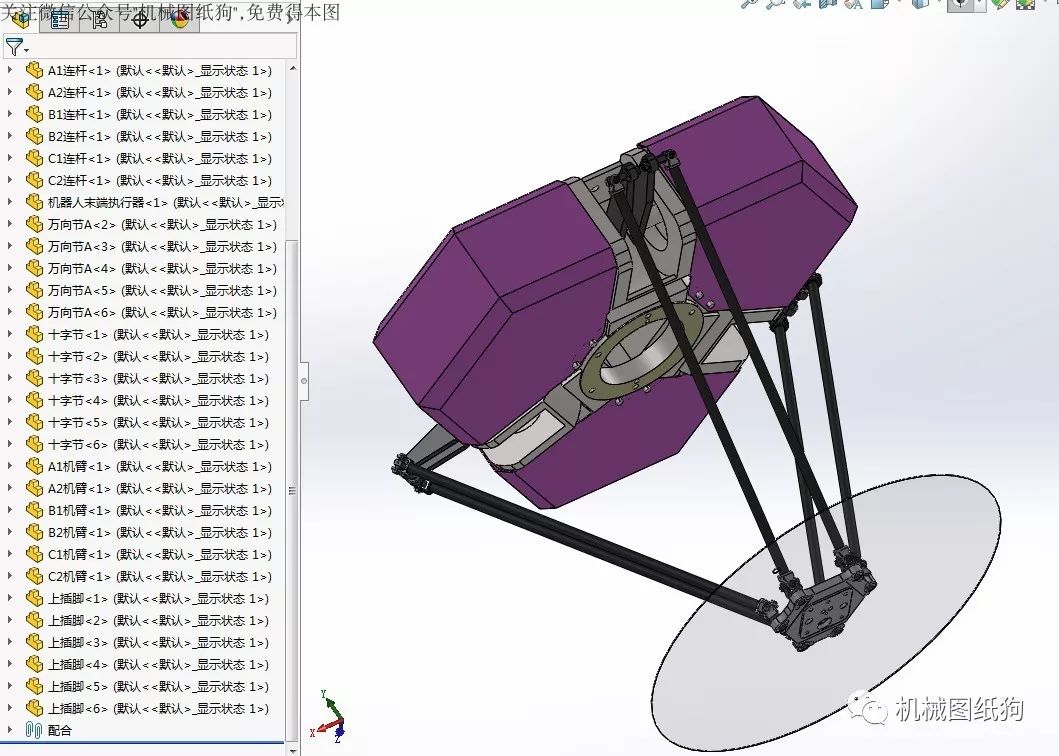Viewport: 1059px width, 756px height.
Task: Open the DimXpertManager crosshair tab
Action: [140, 19]
